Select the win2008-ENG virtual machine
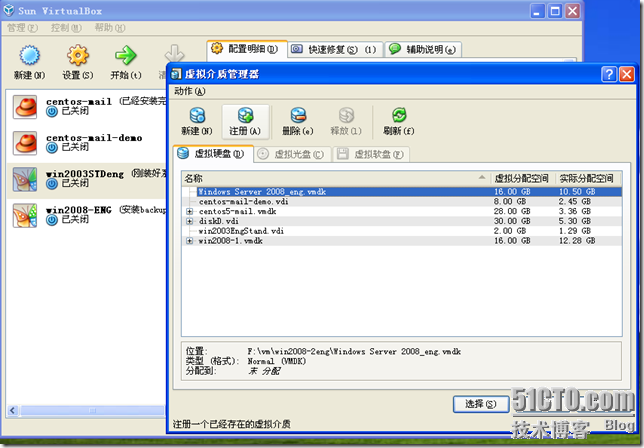The height and width of the screenshot is (448, 644). (87, 215)
